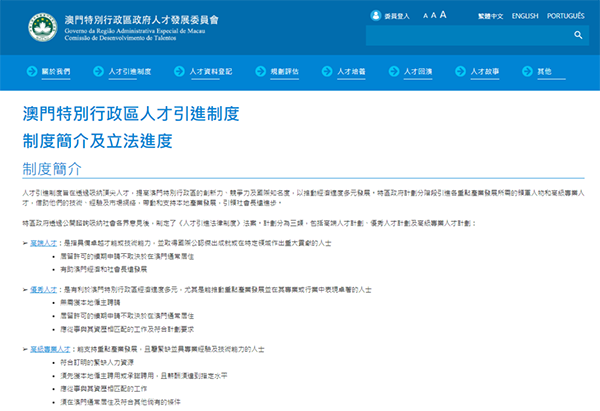Image resolution: width=600 pixels, height=411 pixels.
Task: Open the 優秀人才 link
Action: tap(43, 290)
